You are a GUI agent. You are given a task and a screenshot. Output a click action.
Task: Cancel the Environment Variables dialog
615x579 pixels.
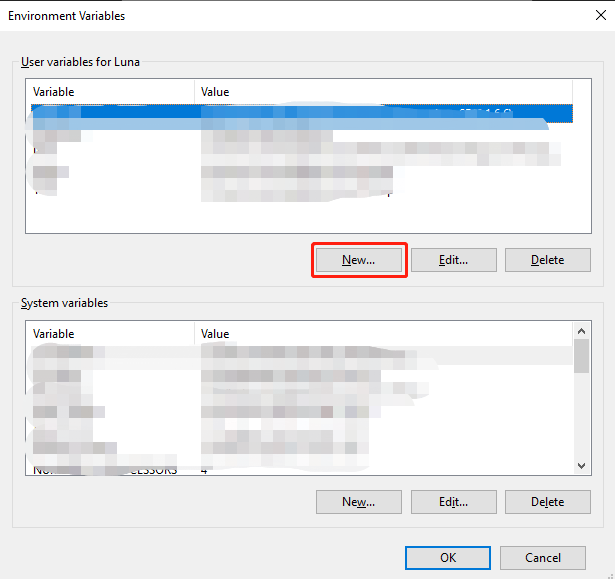tap(543, 557)
